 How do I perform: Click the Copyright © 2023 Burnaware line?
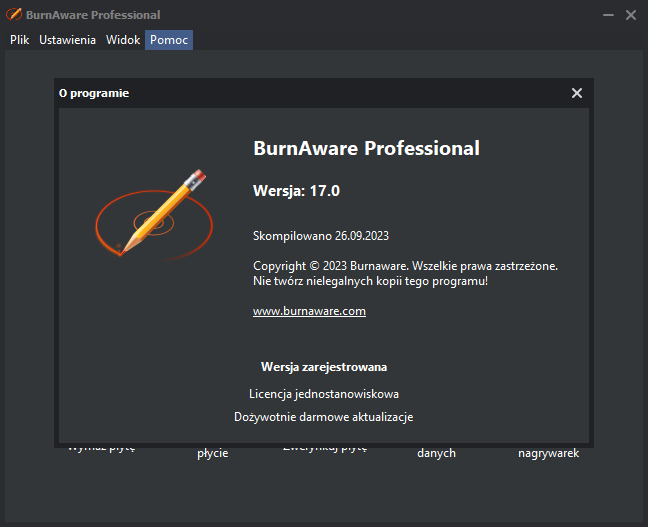(x=405, y=266)
